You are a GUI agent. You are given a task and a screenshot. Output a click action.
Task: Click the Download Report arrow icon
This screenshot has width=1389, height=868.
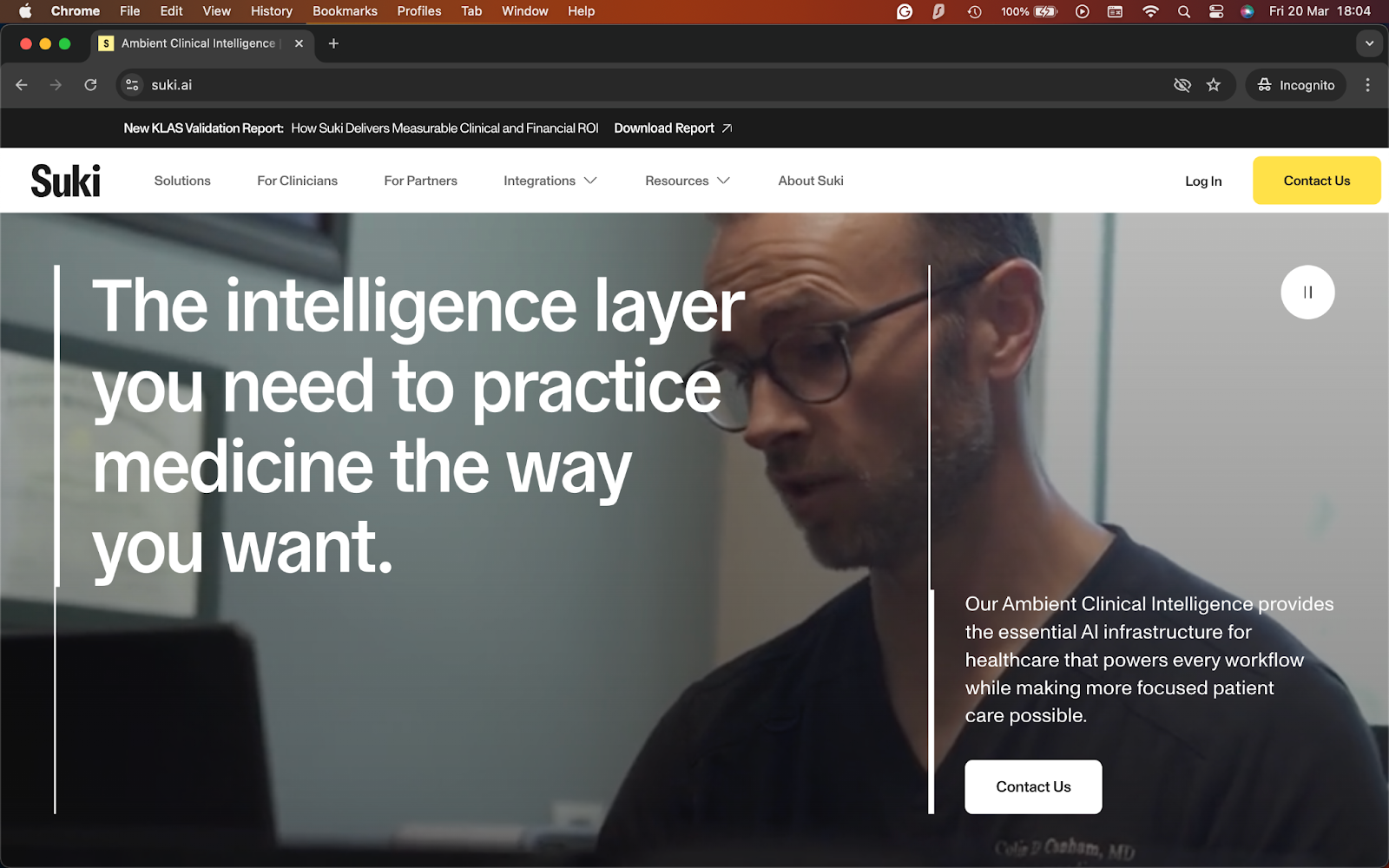[727, 128]
